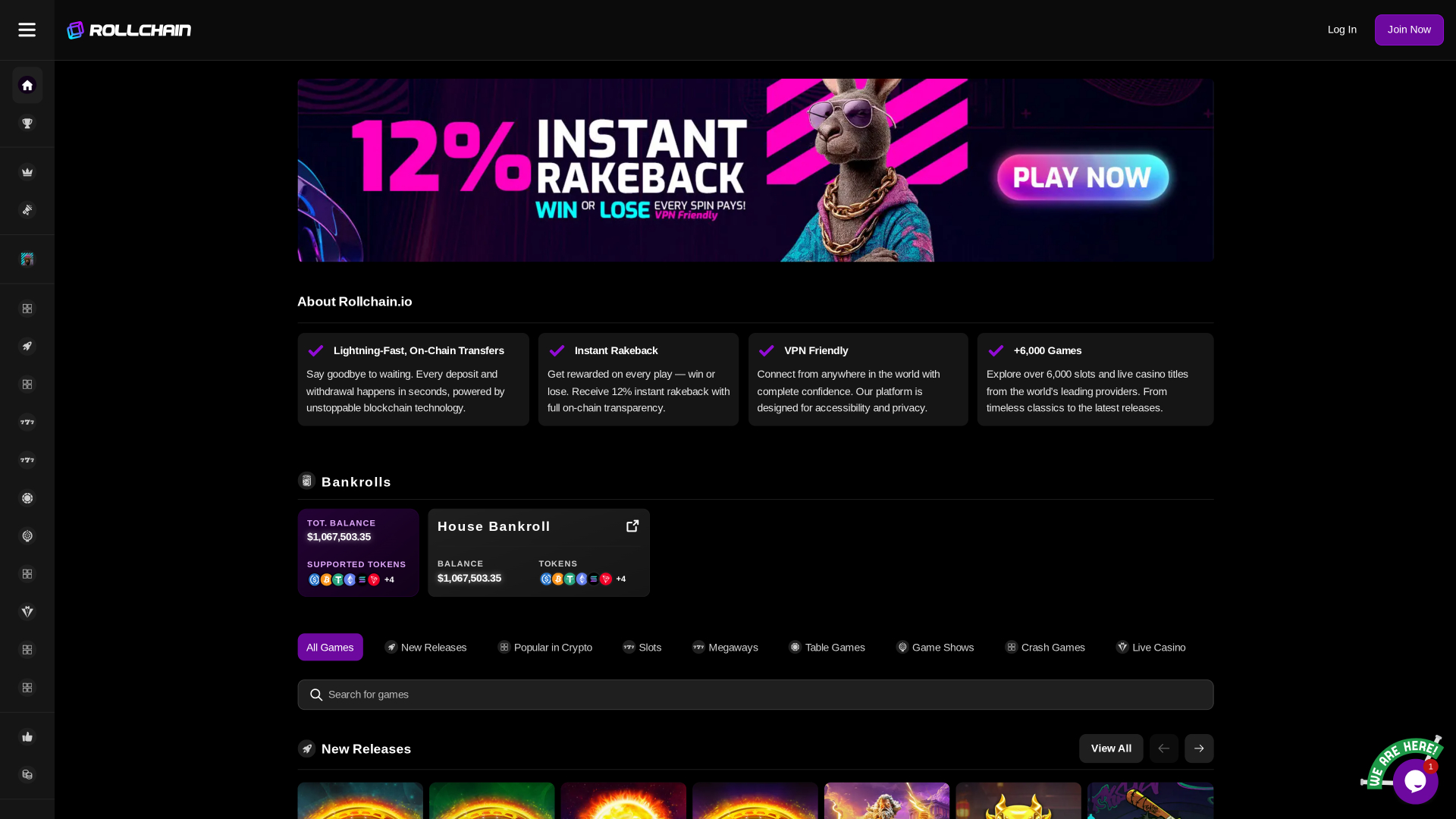Click the previous arrow for New Releases carousel

pos(1163,748)
